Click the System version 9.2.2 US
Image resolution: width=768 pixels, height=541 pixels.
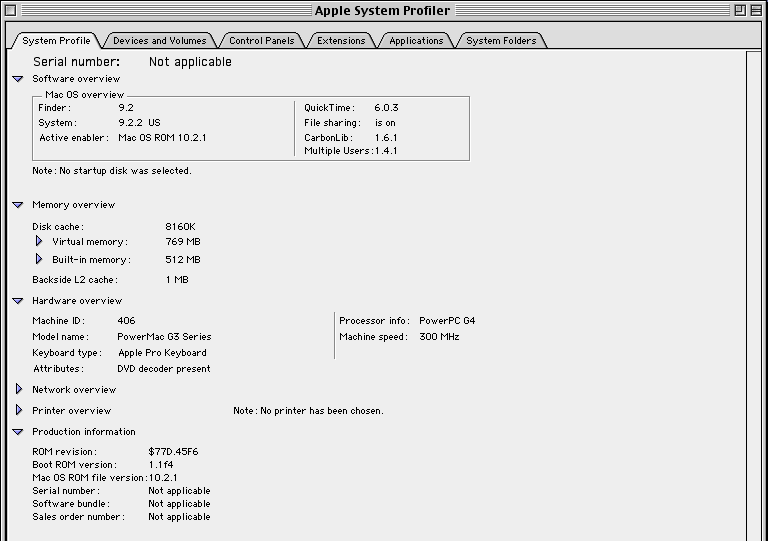click(140, 123)
